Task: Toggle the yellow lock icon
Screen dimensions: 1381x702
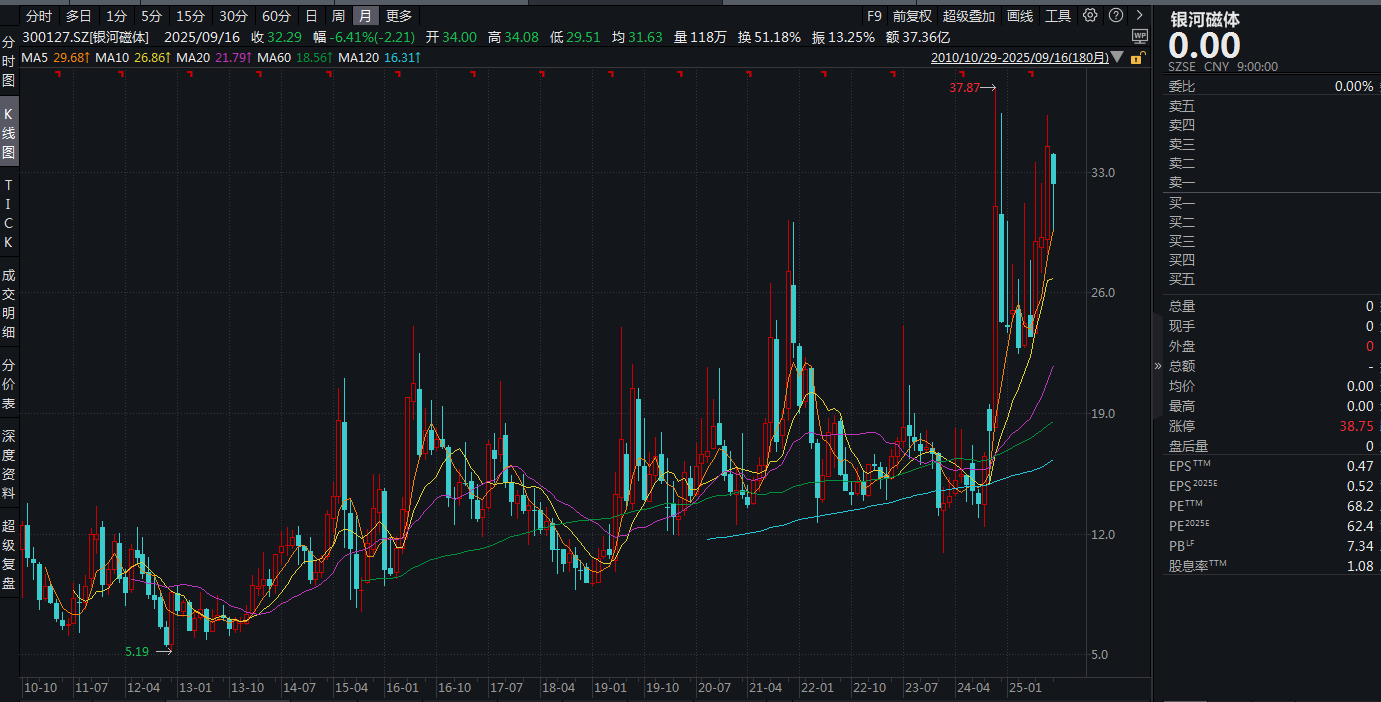Action: click(x=1136, y=58)
